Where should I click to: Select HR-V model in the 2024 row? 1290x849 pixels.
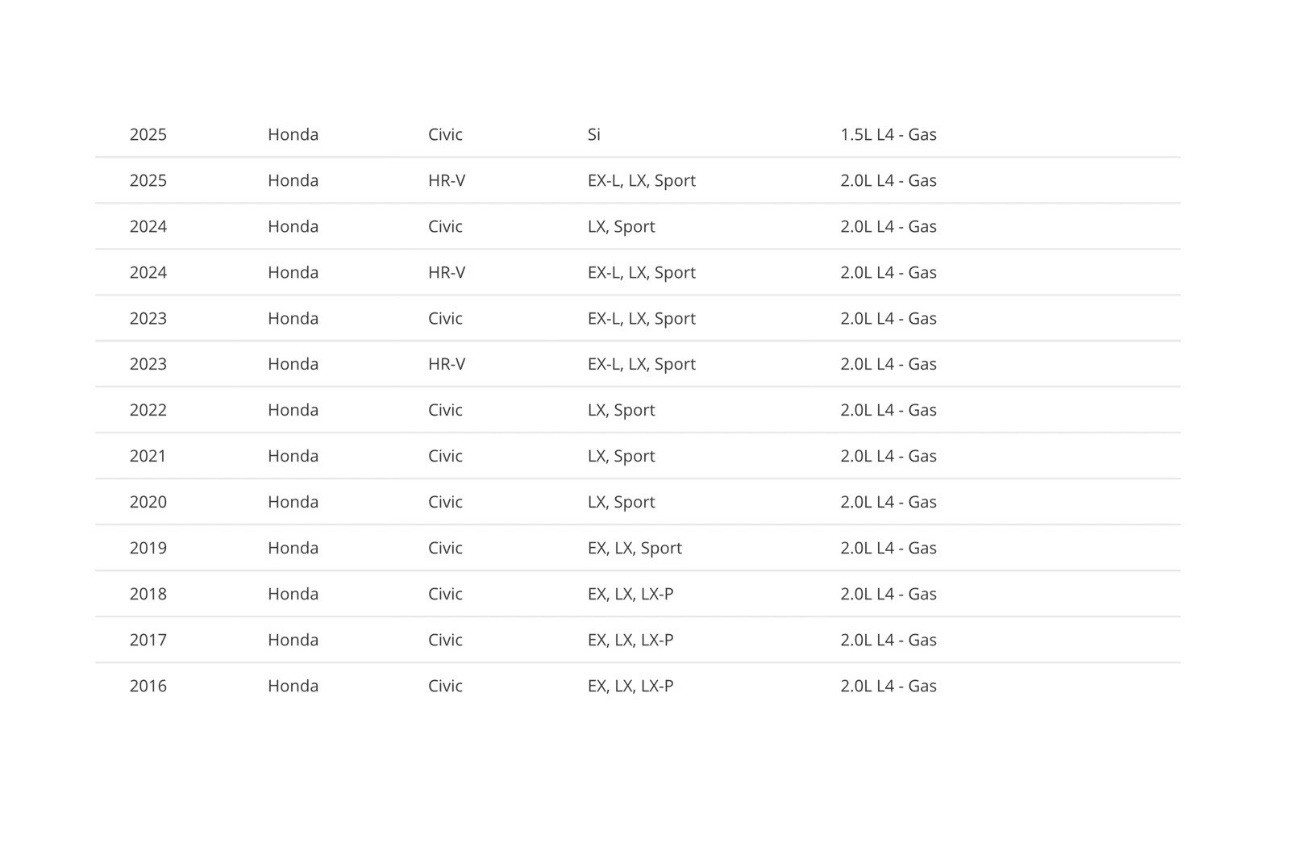(x=446, y=272)
